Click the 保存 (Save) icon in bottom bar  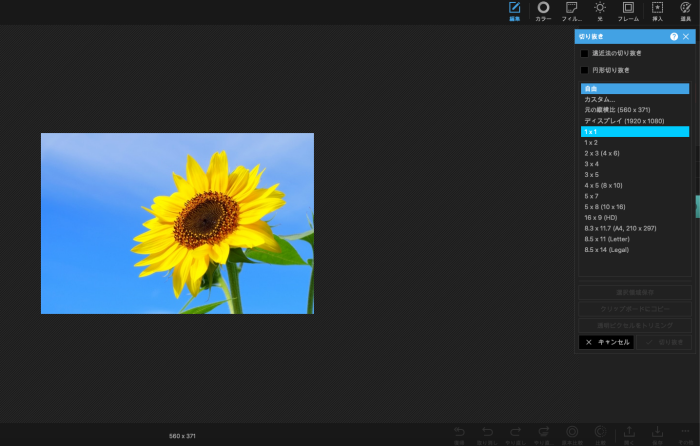click(x=658, y=433)
